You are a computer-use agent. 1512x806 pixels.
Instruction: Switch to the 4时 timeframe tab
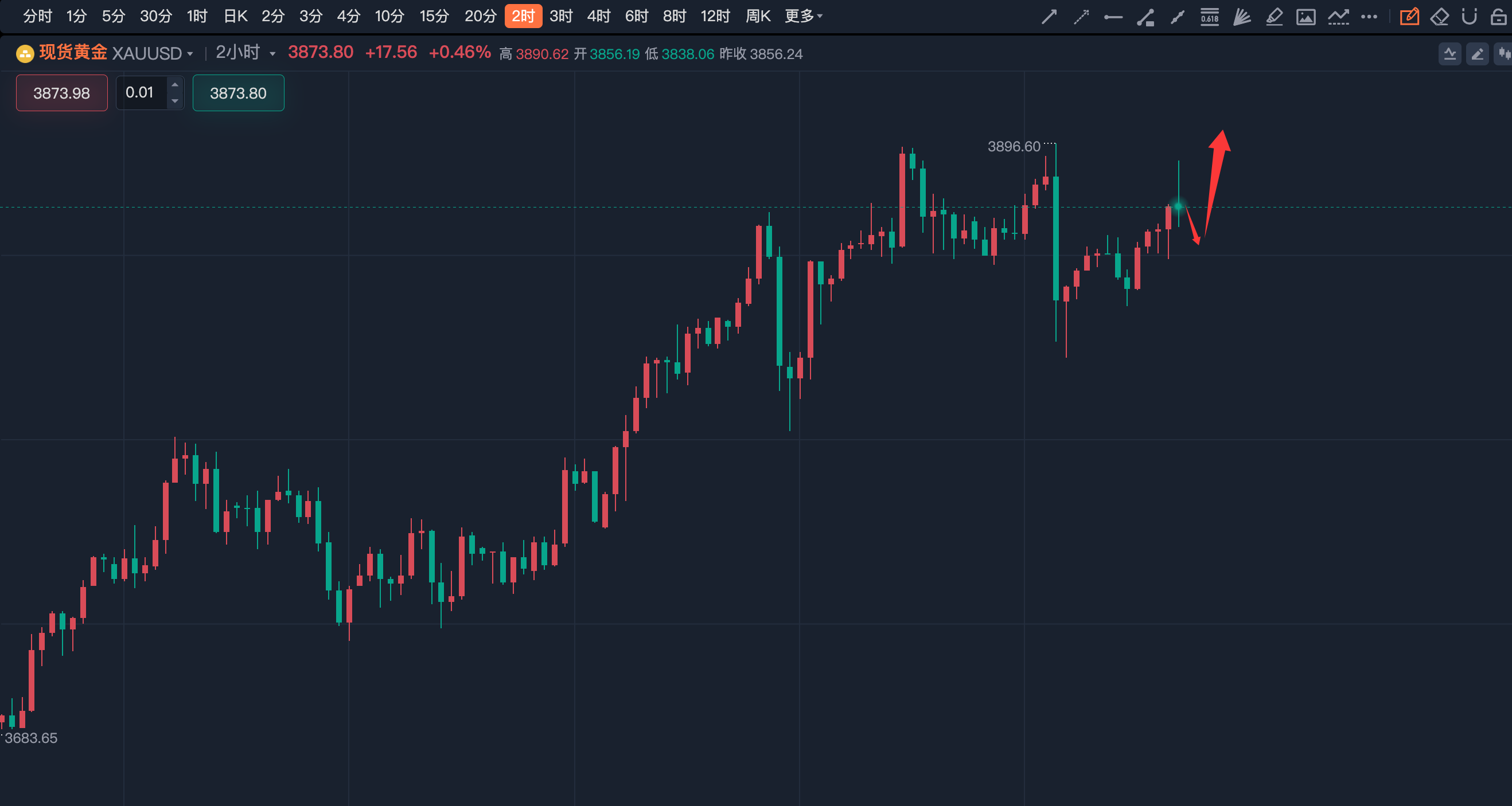599,17
